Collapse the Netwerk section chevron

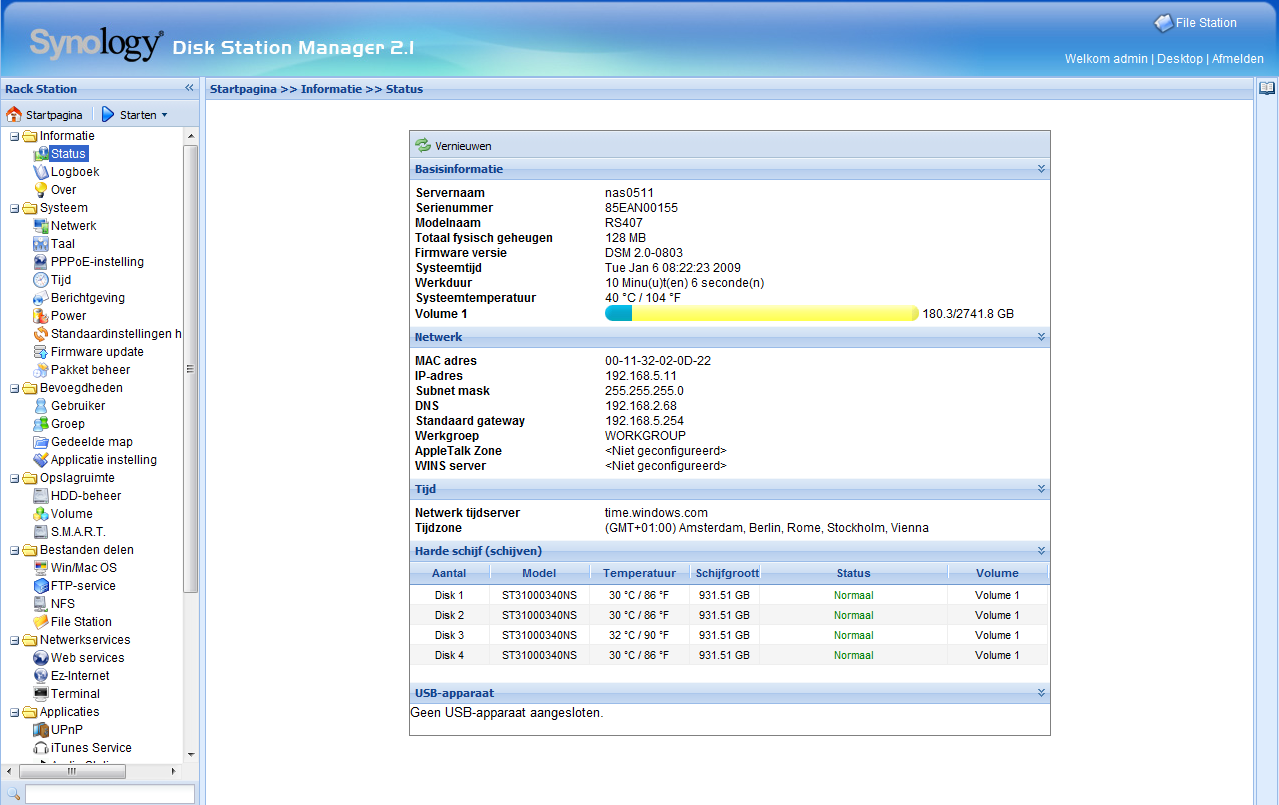[x=1041, y=338]
